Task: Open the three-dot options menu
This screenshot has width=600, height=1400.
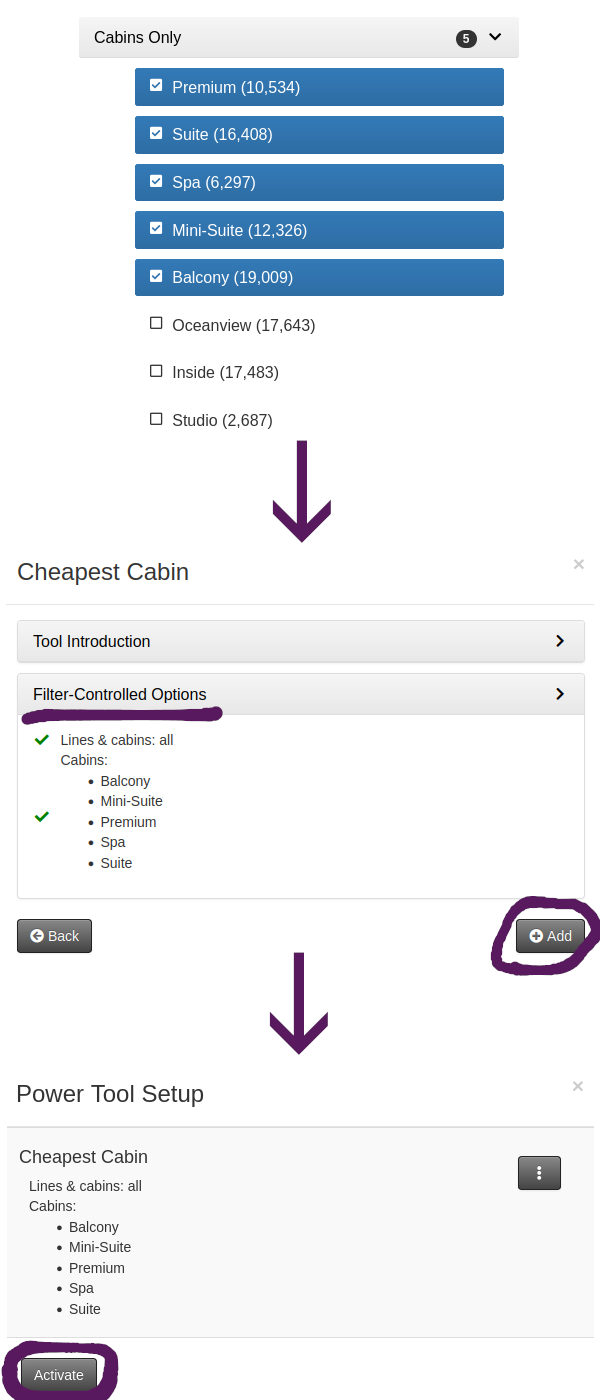Action: pos(539,1173)
